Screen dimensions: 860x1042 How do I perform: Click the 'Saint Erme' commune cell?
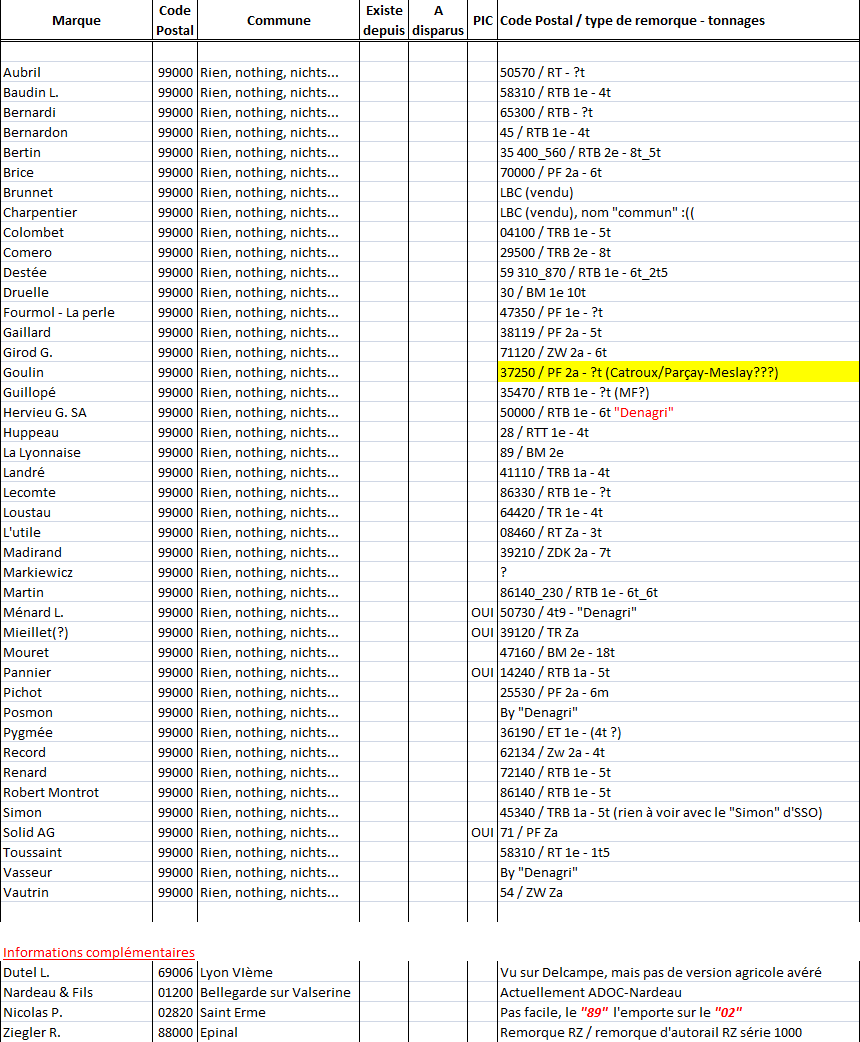point(278,1011)
